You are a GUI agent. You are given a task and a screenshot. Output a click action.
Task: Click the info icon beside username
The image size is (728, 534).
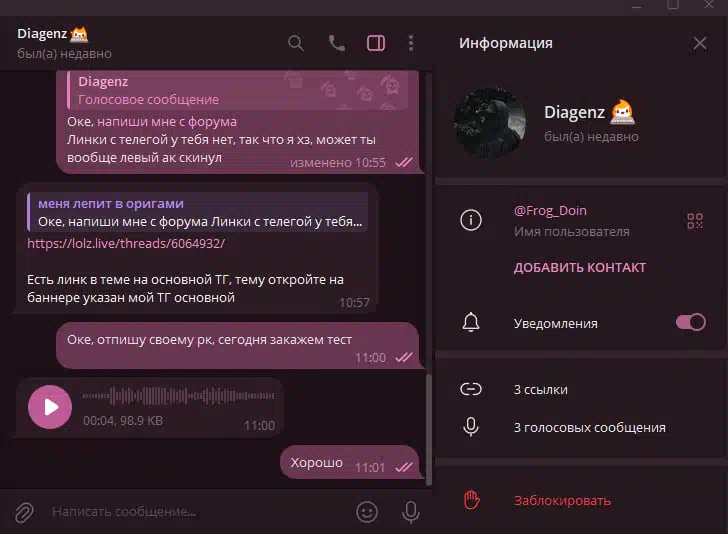(x=471, y=220)
